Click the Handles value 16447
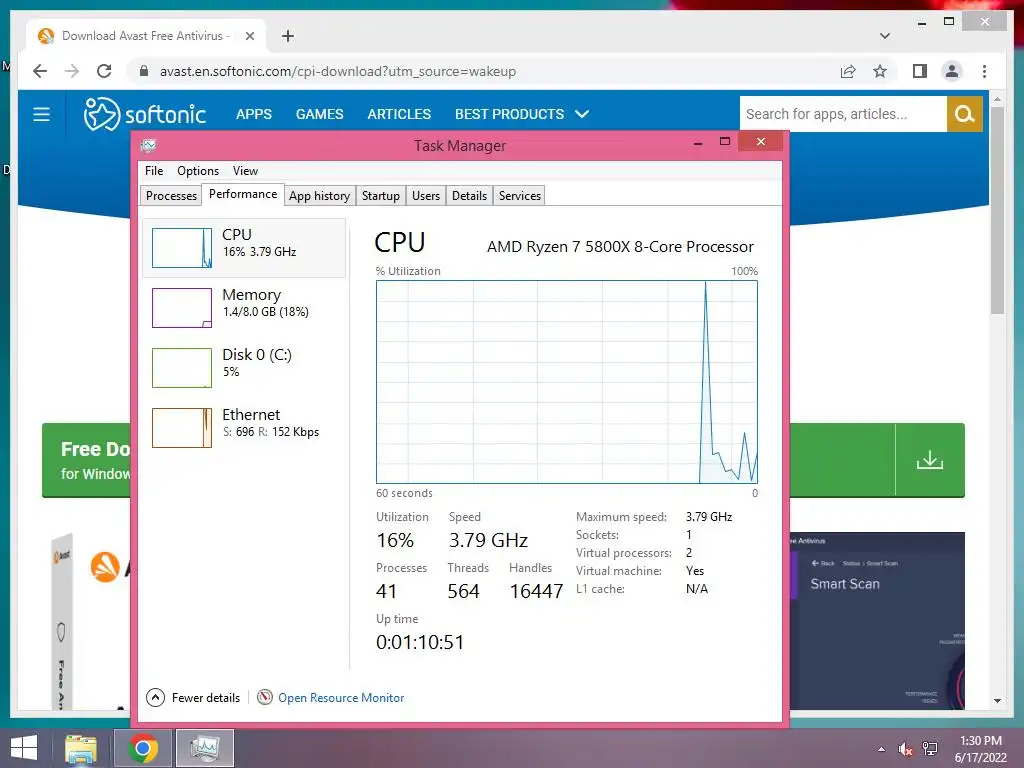The width and height of the screenshot is (1024, 768). (536, 591)
